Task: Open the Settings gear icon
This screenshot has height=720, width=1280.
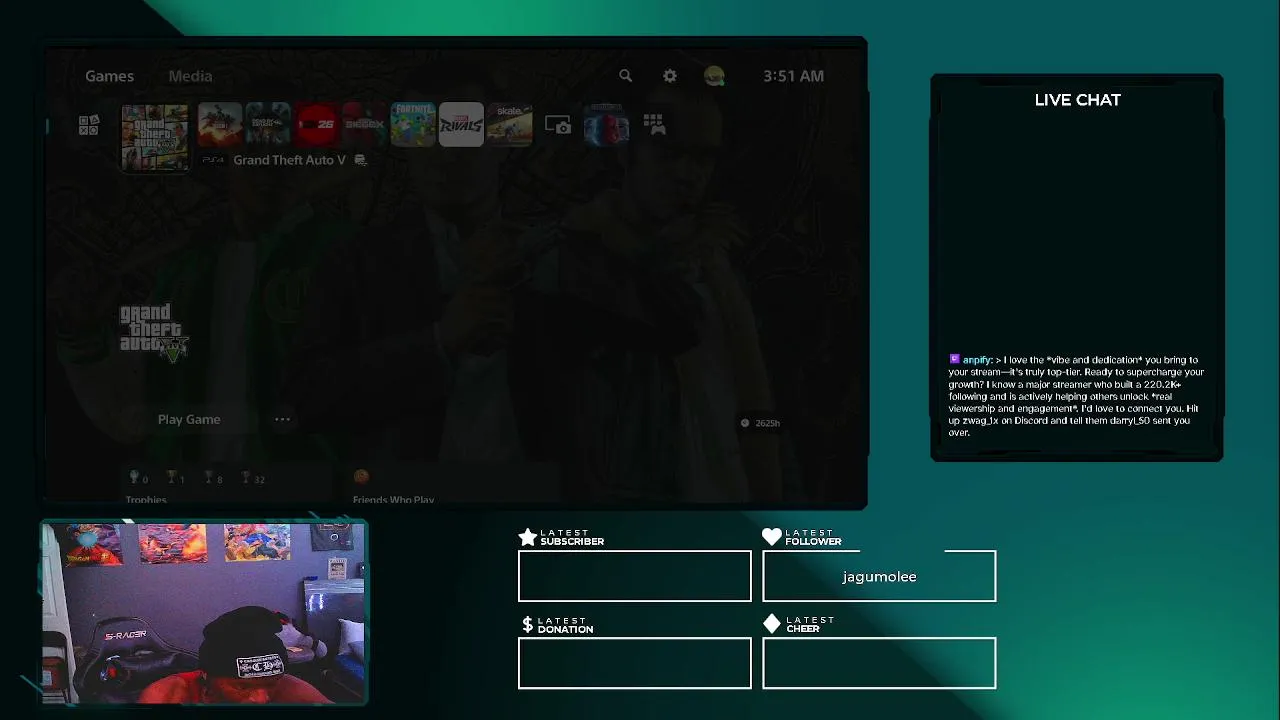Action: 670,76
